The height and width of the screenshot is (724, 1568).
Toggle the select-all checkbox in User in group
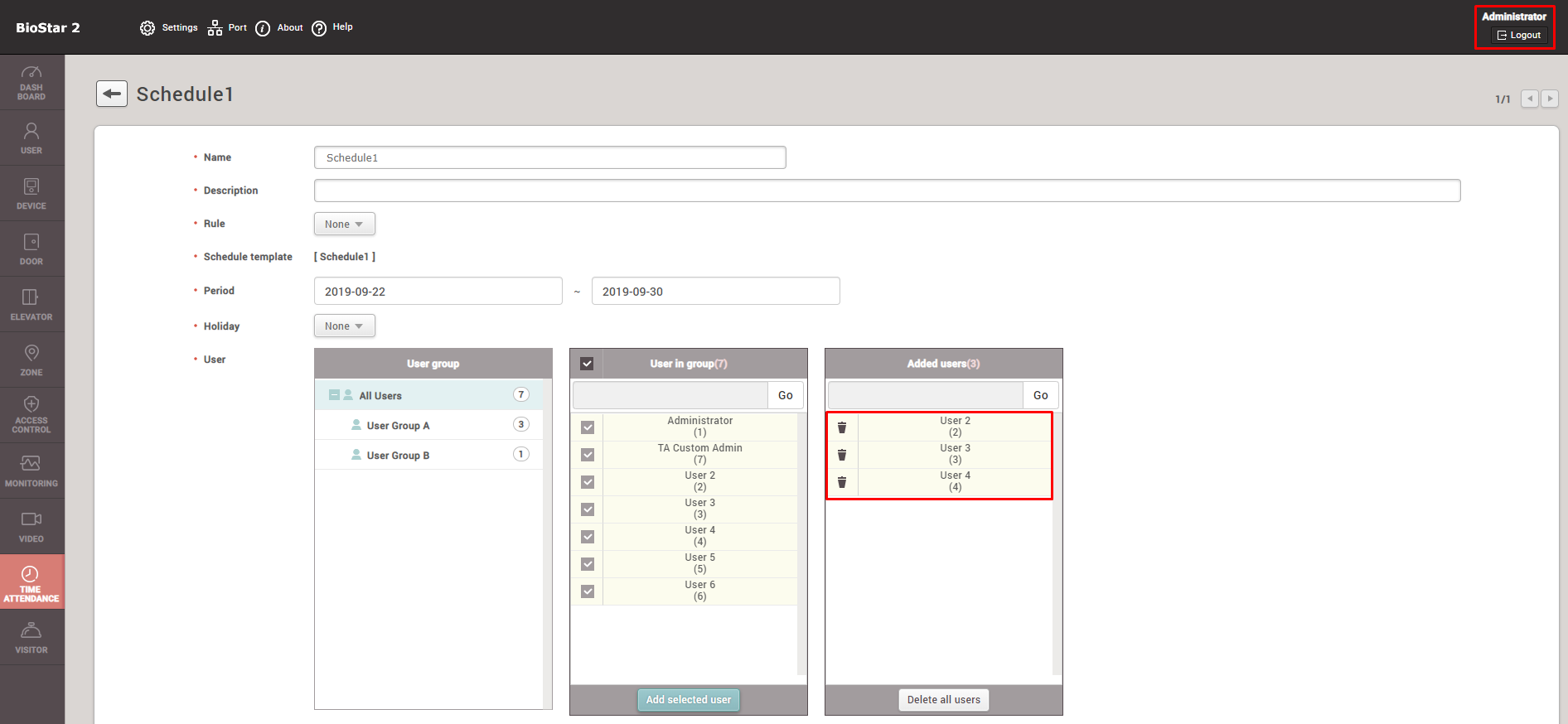pos(587,364)
